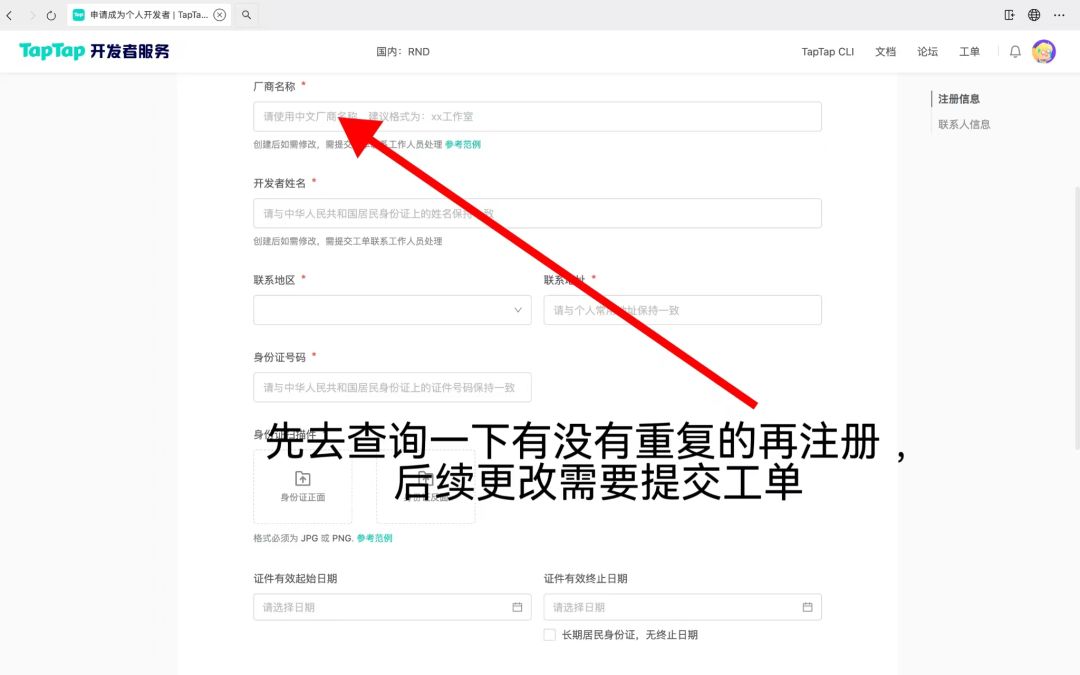Focus the 身份证号码 input field
This screenshot has width=1080, height=675.
tap(392, 387)
